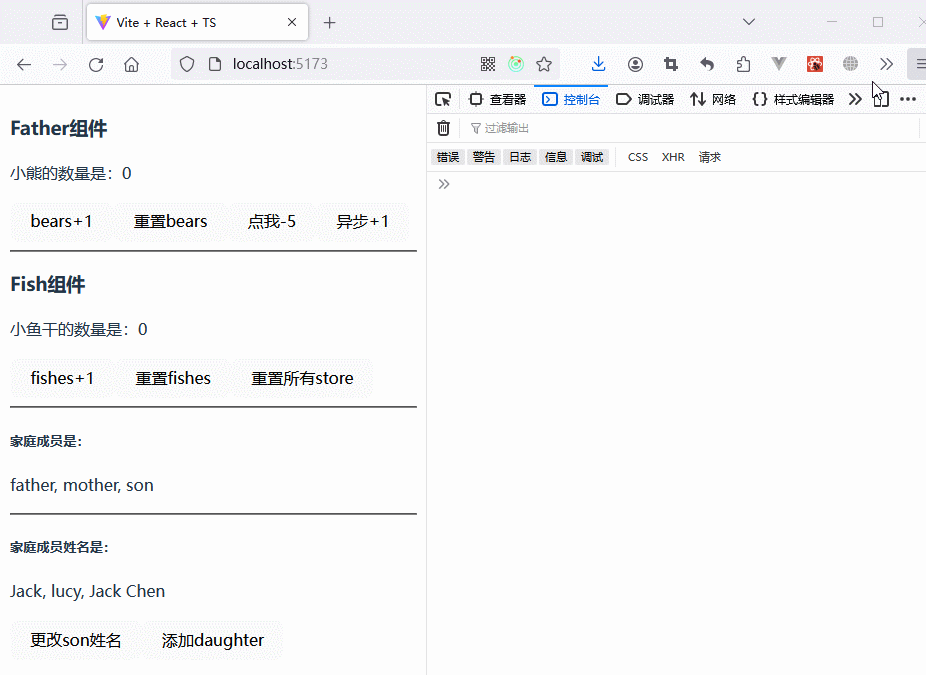The width and height of the screenshot is (926, 675).
Task: Open DevTools three-dot options menu
Action: (908, 99)
